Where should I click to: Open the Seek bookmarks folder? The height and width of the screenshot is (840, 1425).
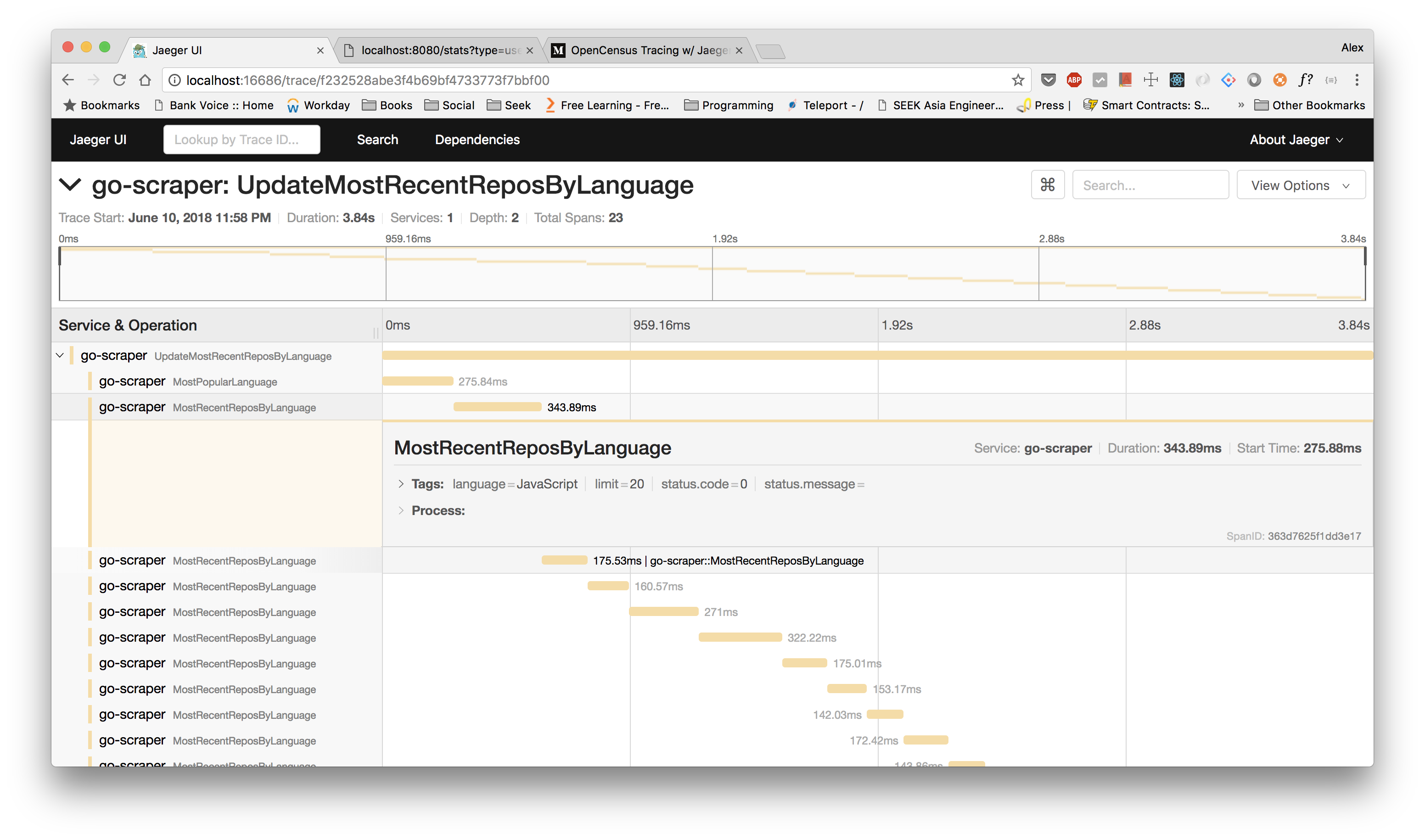pyautogui.click(x=509, y=105)
